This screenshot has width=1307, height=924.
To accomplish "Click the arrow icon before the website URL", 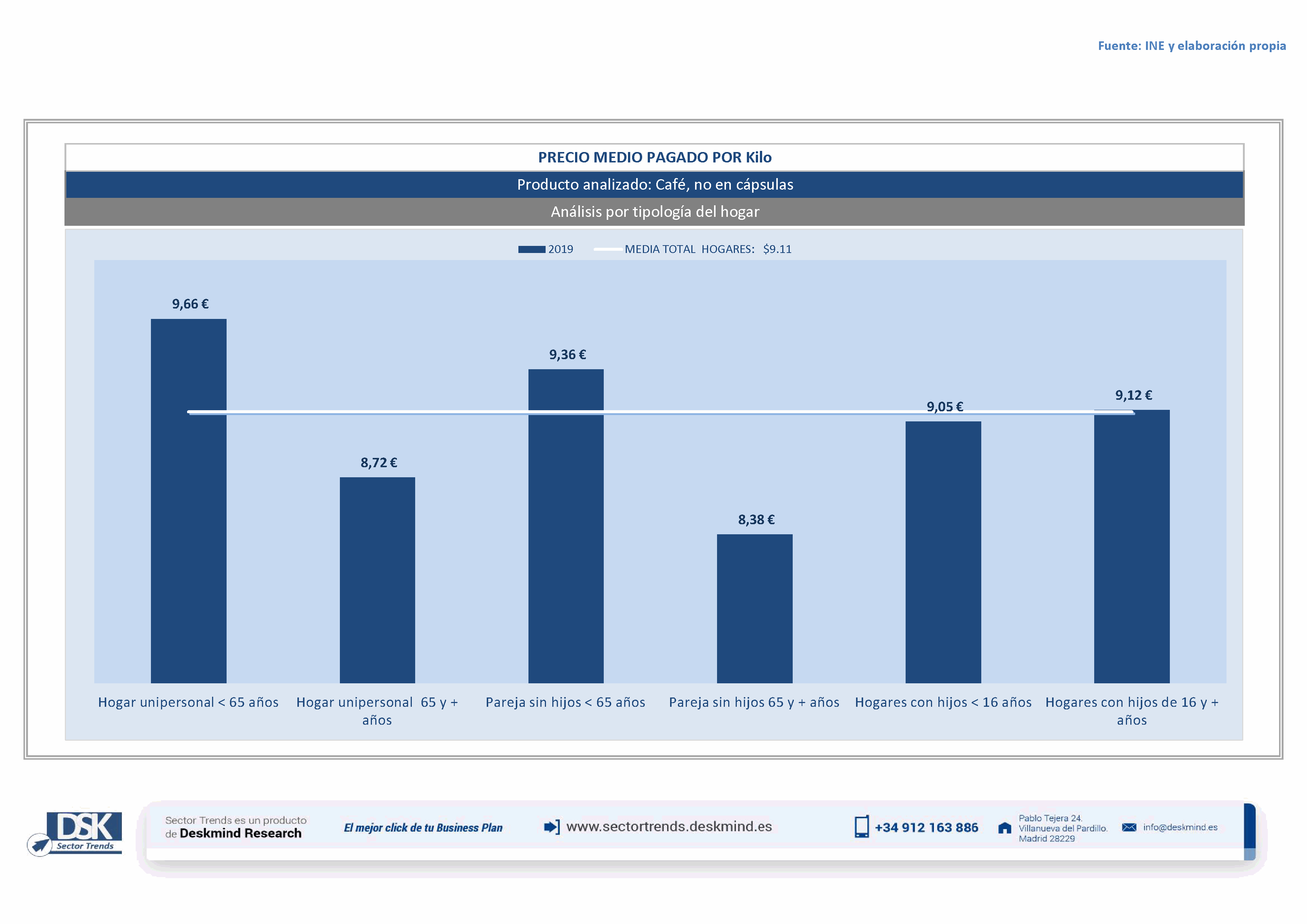I will coord(551,827).
